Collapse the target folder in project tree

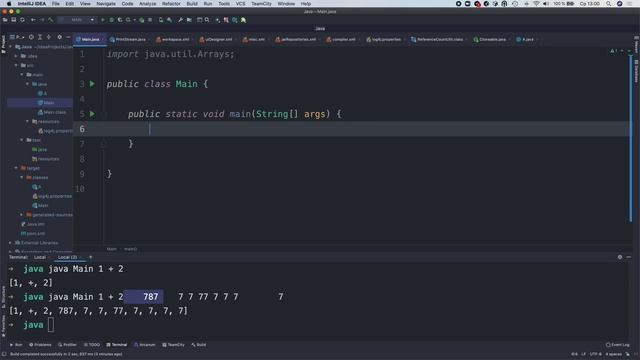pyautogui.click(x=16, y=168)
